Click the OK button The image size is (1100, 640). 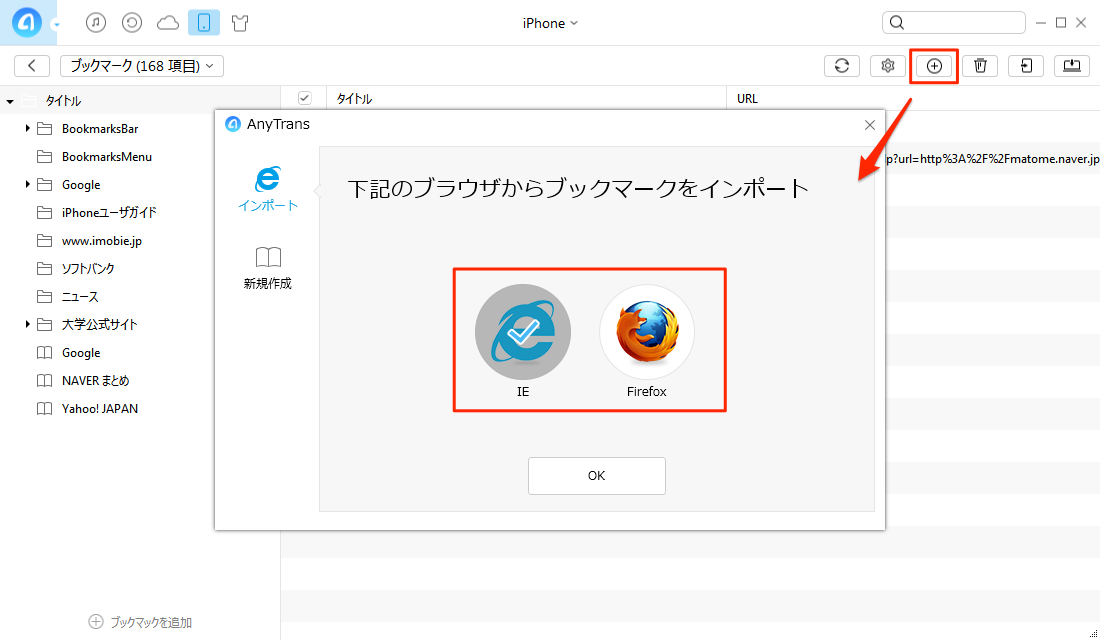pyautogui.click(x=596, y=476)
